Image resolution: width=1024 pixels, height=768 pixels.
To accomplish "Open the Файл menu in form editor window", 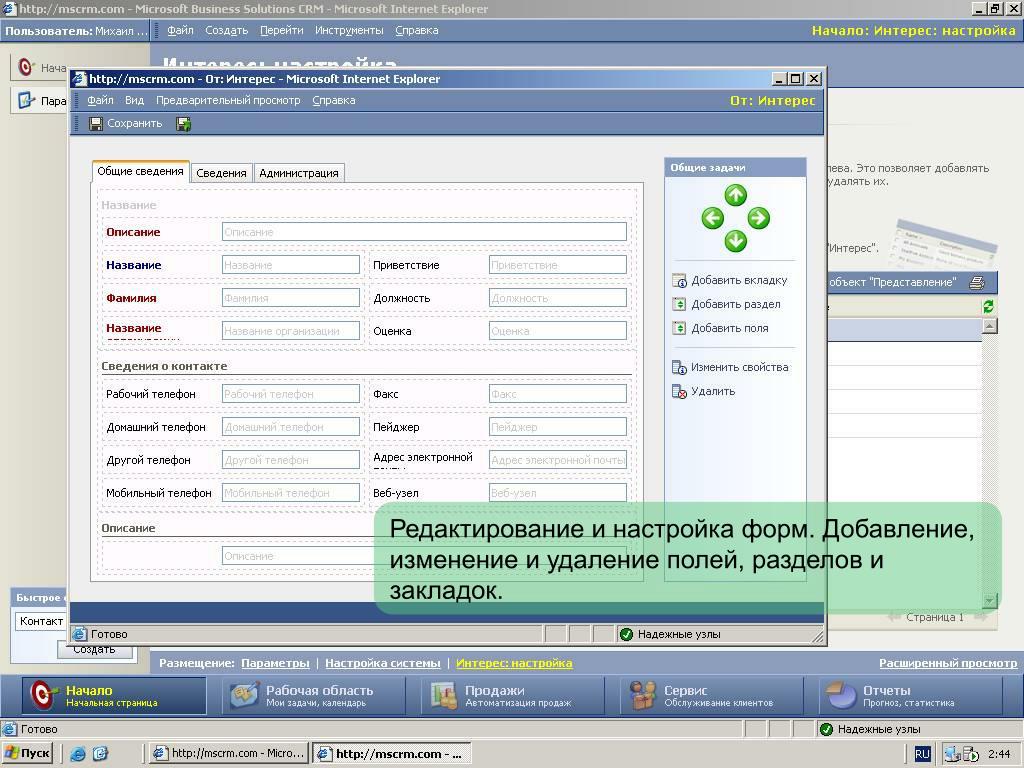I will (x=100, y=100).
